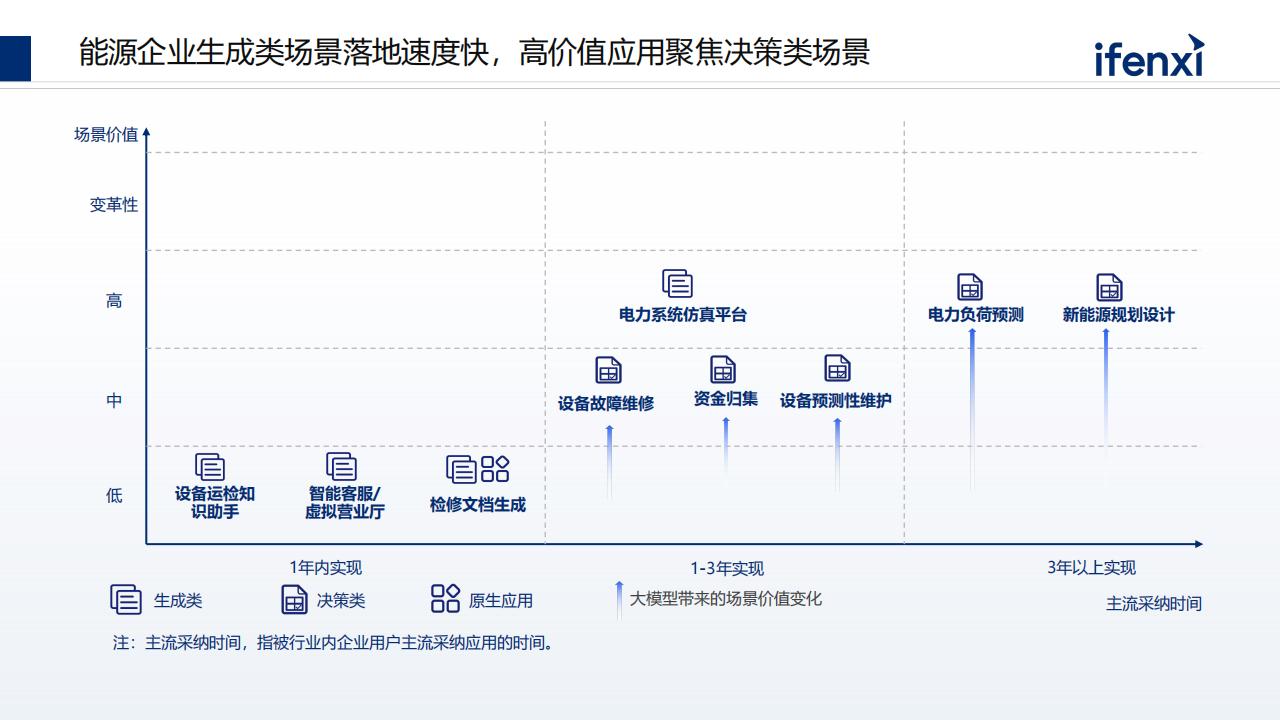Viewport: 1280px width, 720px height.
Task: Click the 低 axis level label
Action: point(114,495)
